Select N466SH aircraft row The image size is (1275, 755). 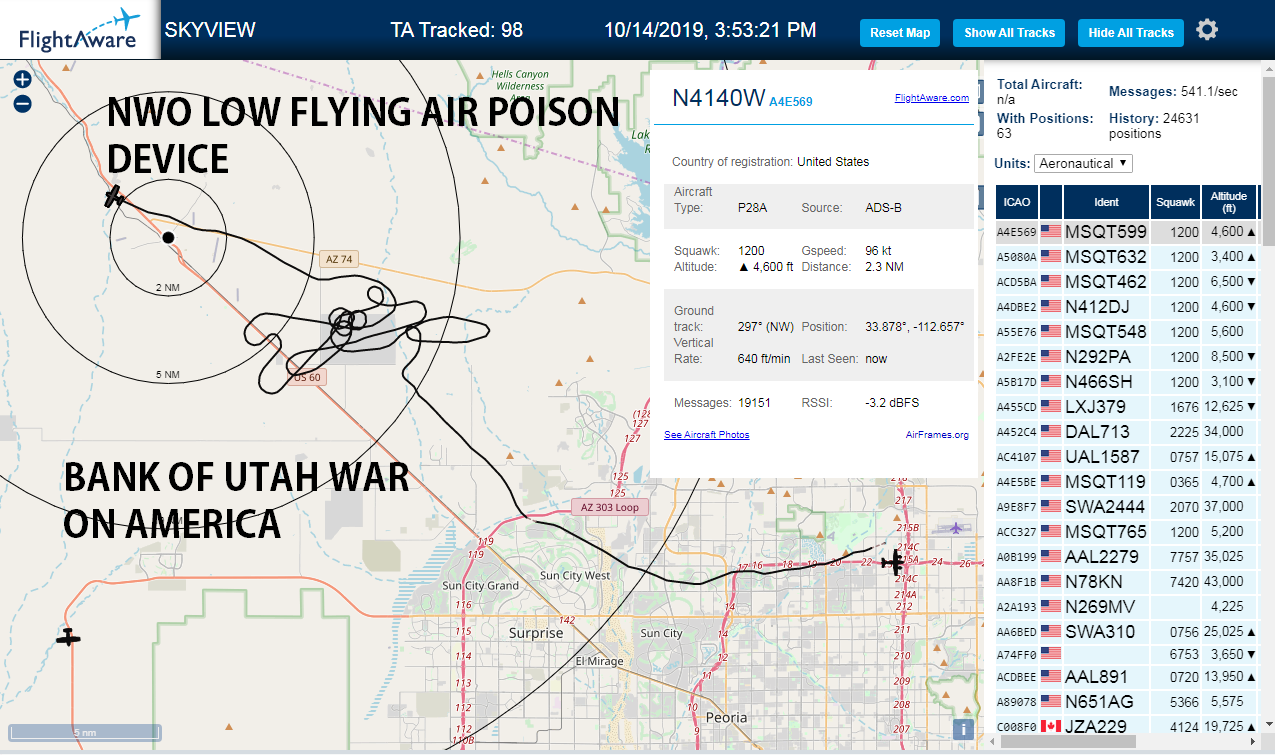[1126, 382]
